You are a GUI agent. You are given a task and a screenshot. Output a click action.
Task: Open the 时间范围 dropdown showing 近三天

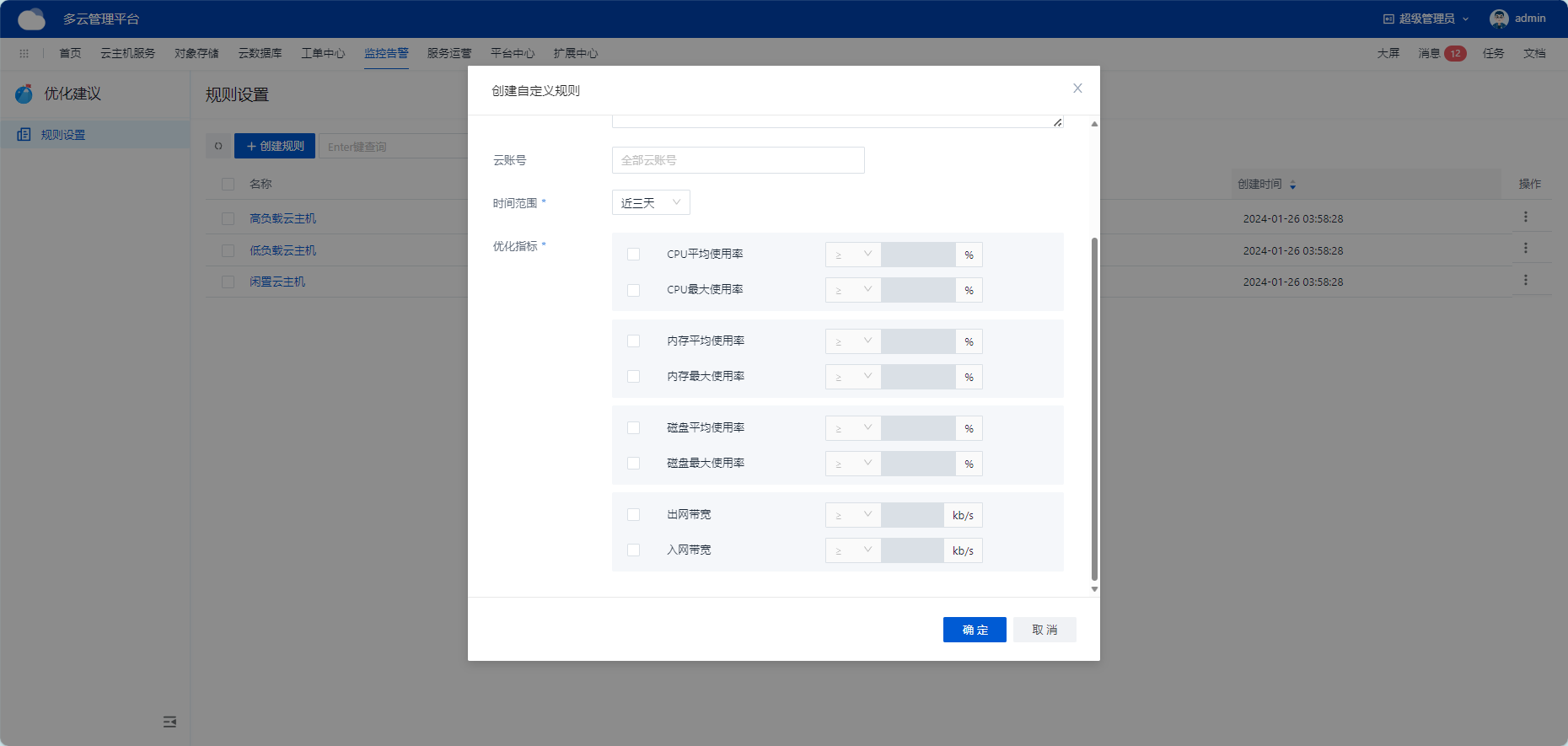pyautogui.click(x=650, y=202)
